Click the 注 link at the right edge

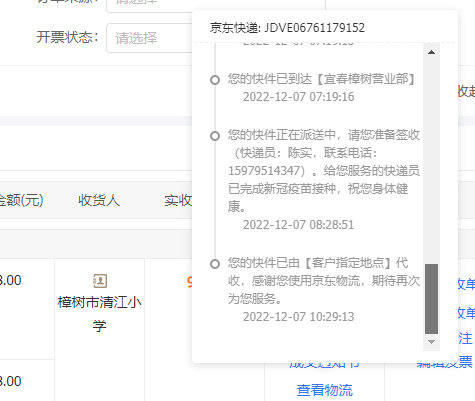click(x=465, y=338)
